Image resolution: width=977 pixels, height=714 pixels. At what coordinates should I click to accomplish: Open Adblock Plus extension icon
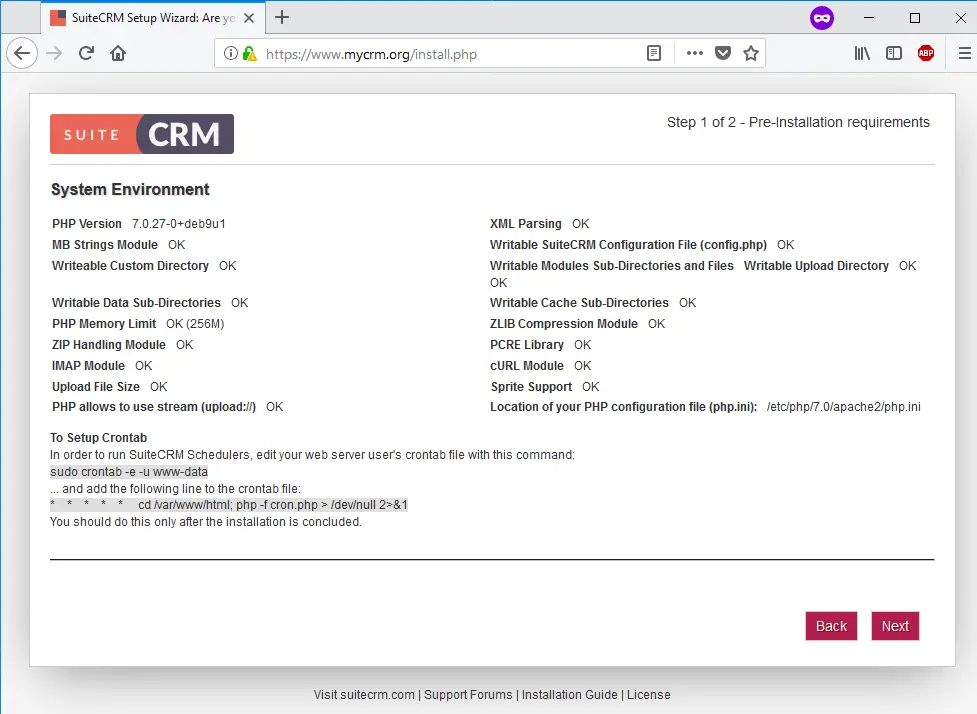coord(926,54)
